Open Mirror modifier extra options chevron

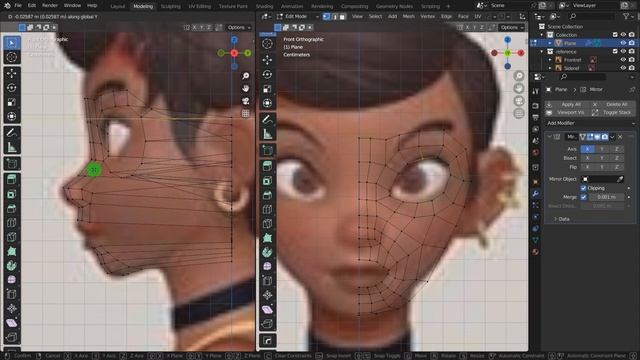(x=612, y=137)
